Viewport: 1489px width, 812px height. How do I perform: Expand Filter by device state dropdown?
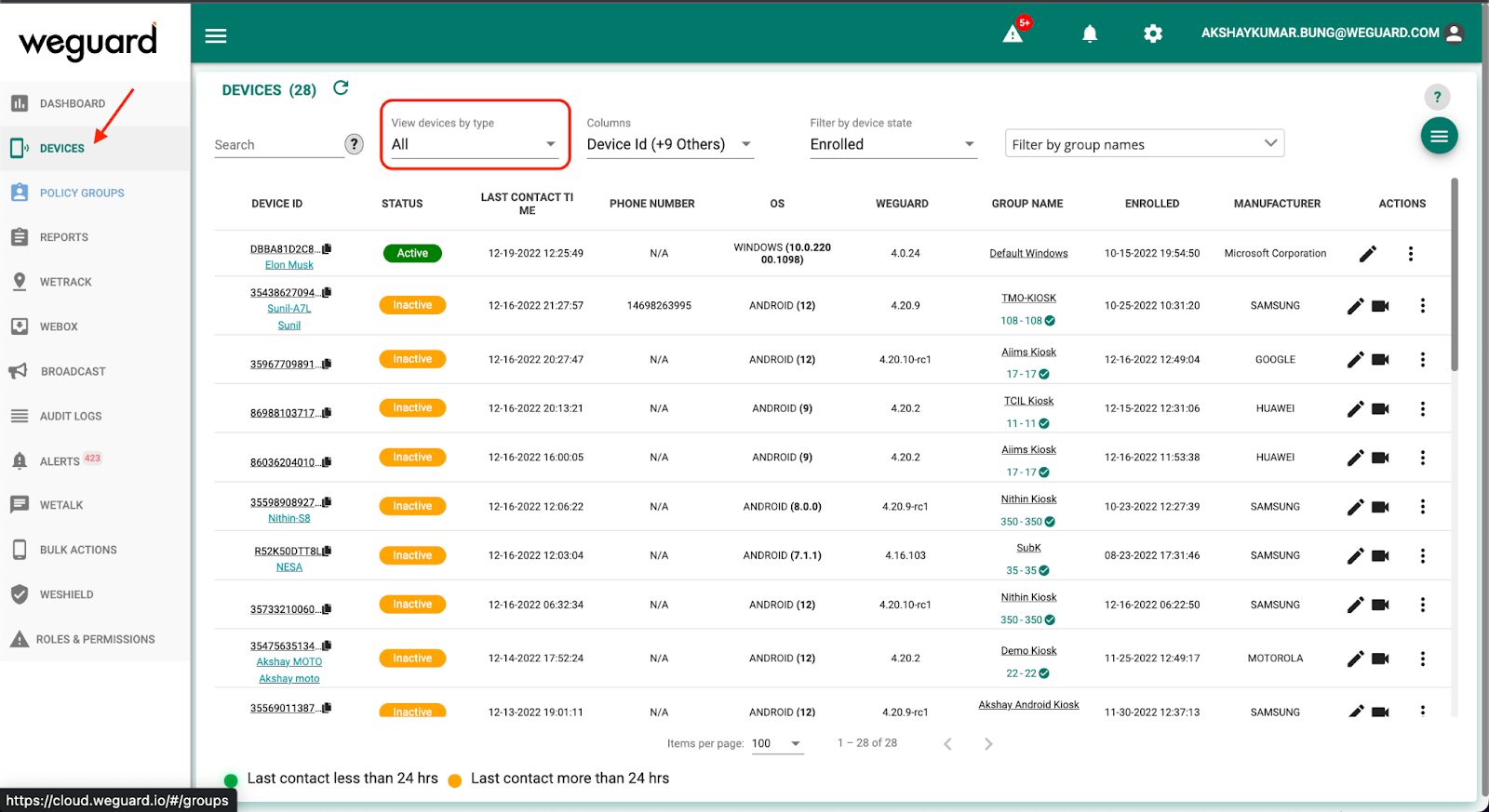coord(892,144)
